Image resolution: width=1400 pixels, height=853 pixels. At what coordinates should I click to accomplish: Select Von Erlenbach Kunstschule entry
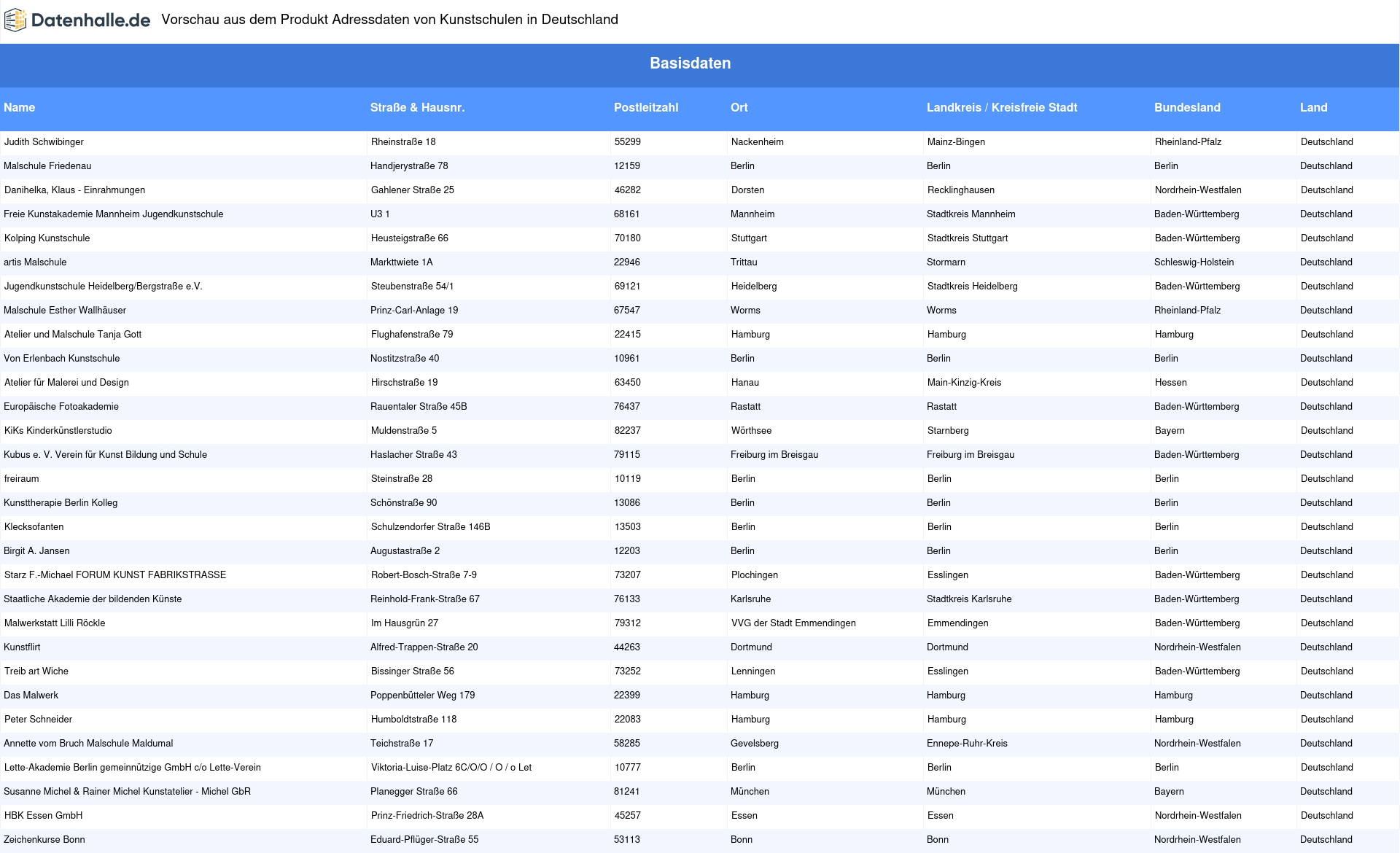62,359
